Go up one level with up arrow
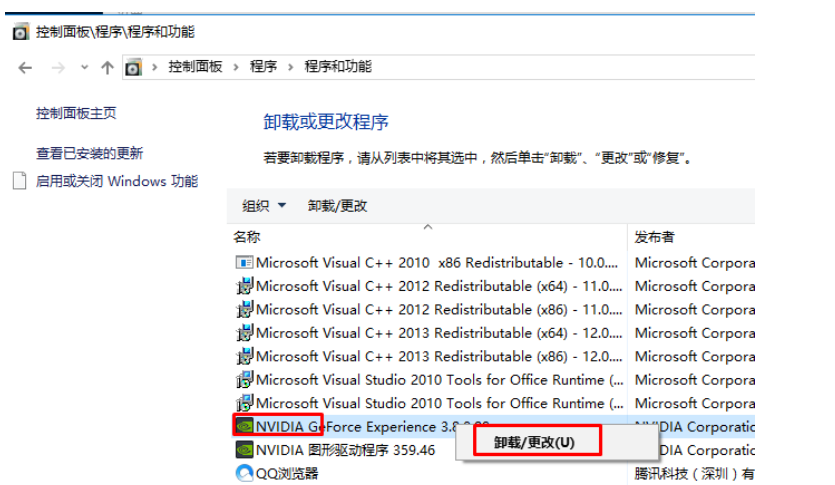This screenshot has height=485, width=835. 108,68
